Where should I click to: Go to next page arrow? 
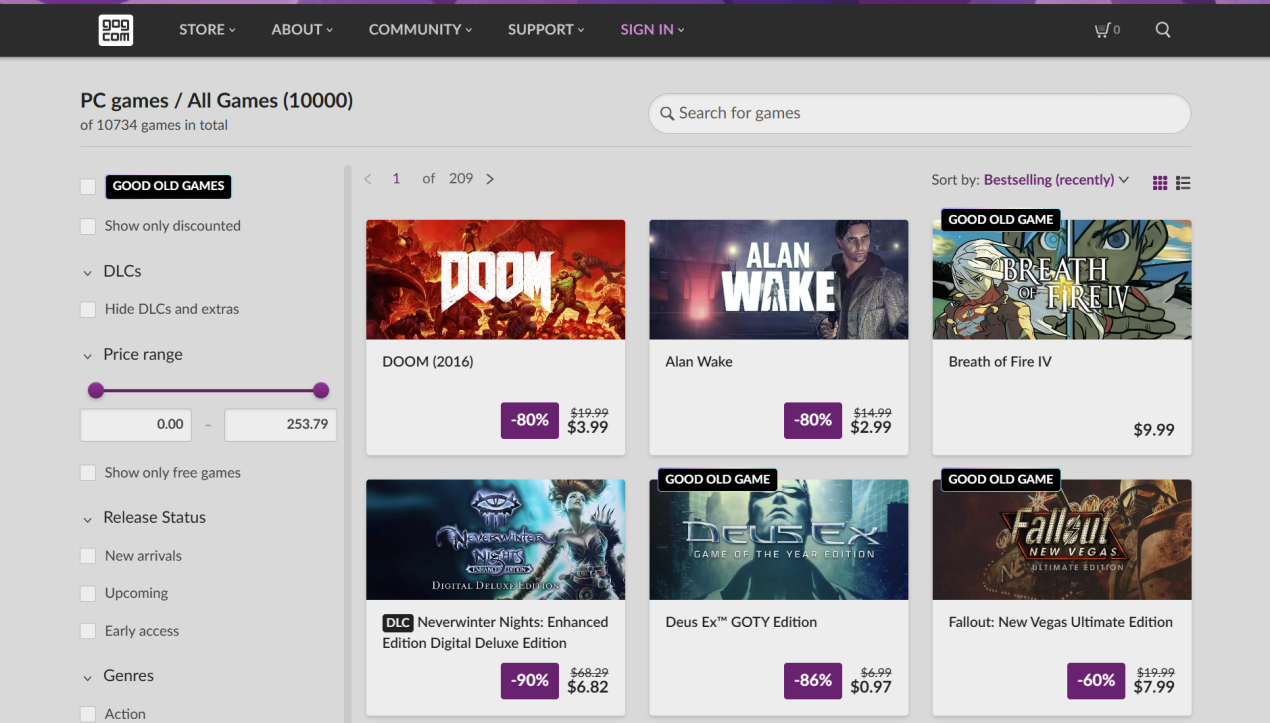pyautogui.click(x=490, y=179)
